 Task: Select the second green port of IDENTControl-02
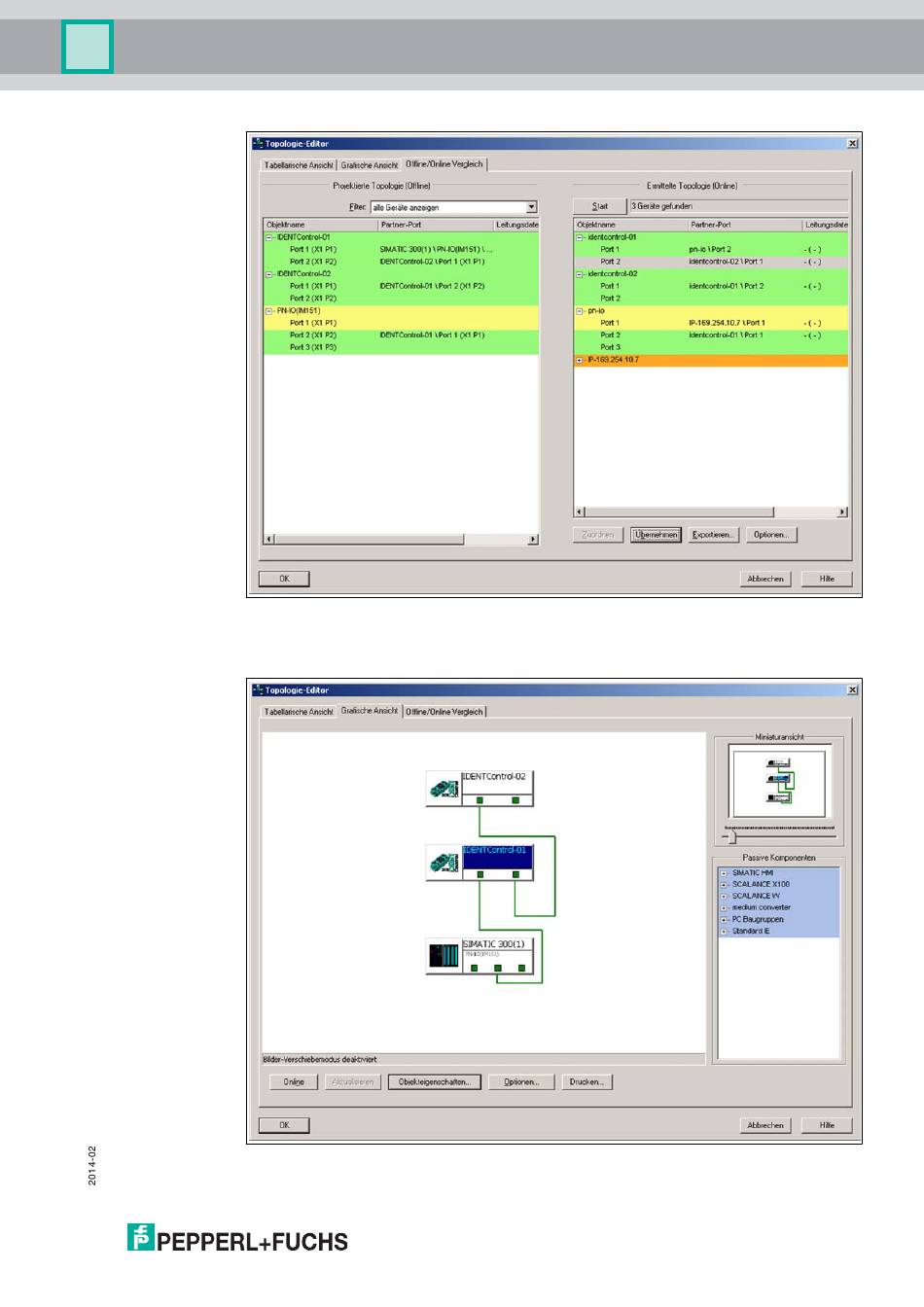click(x=515, y=800)
